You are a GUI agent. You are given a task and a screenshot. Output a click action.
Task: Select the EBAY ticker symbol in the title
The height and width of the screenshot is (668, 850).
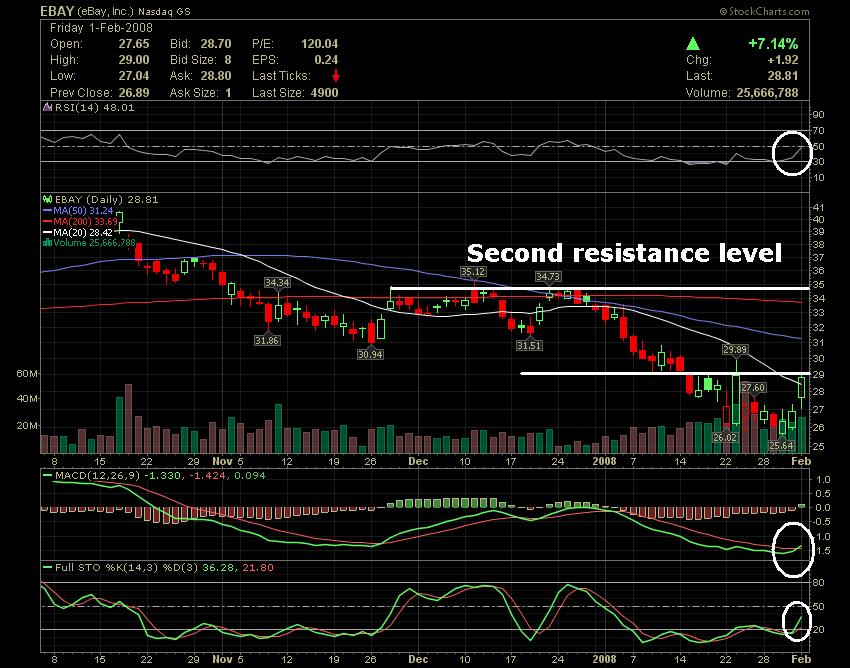click(x=57, y=11)
